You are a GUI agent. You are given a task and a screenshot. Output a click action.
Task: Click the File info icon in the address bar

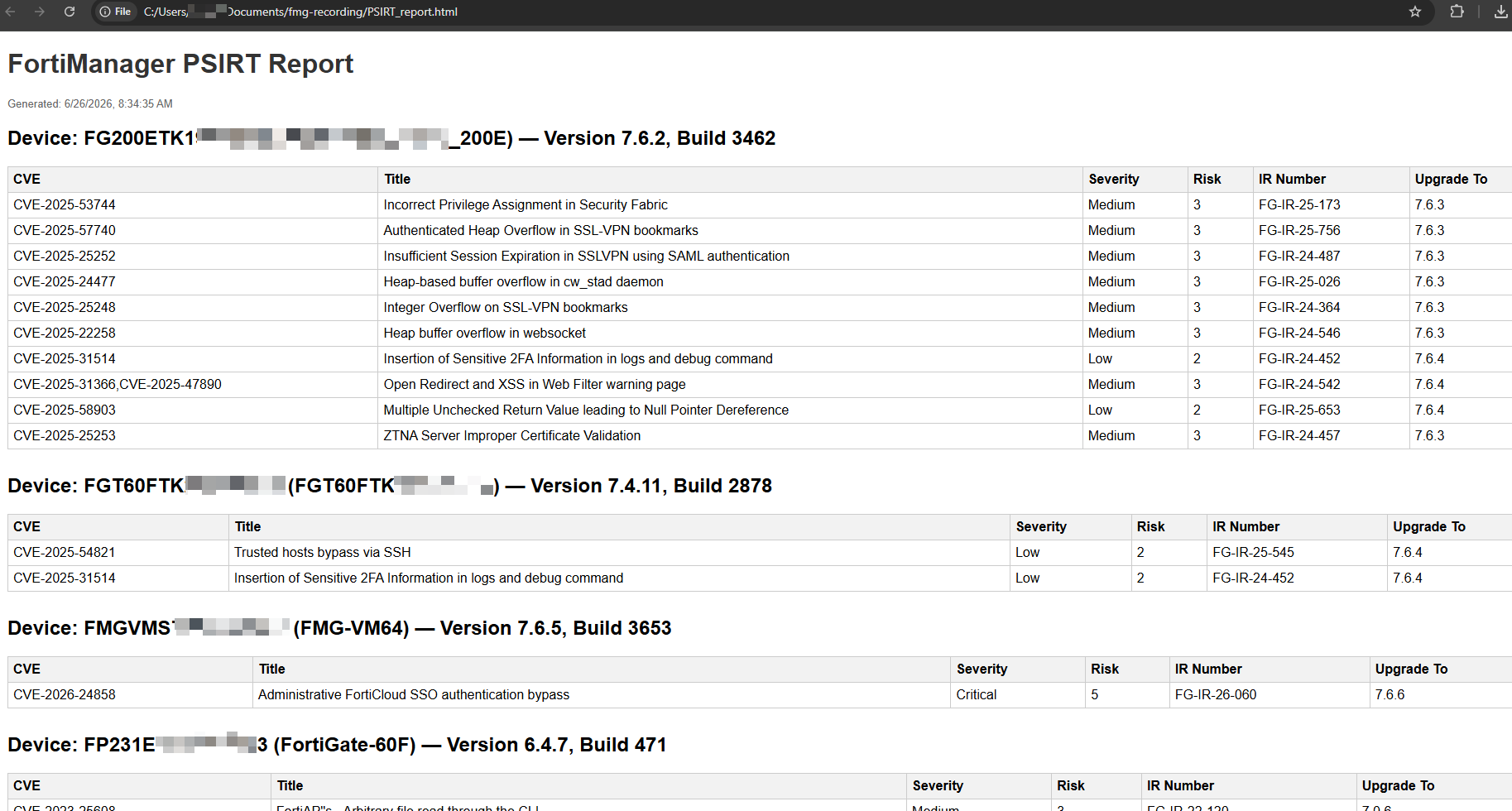(x=115, y=12)
